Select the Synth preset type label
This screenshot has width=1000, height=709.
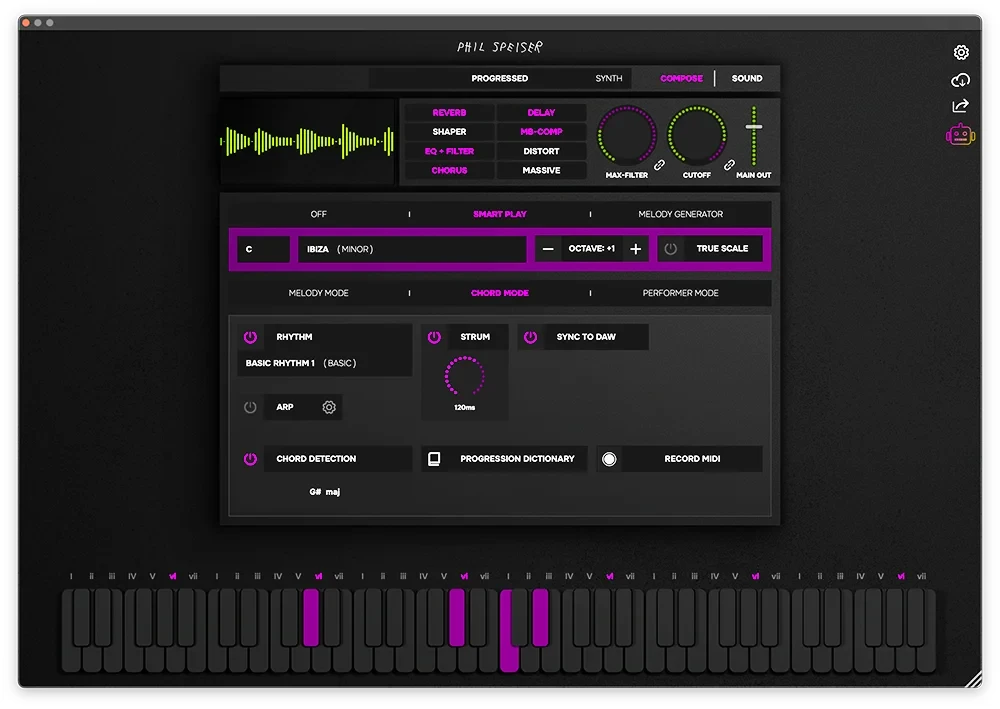click(x=608, y=78)
